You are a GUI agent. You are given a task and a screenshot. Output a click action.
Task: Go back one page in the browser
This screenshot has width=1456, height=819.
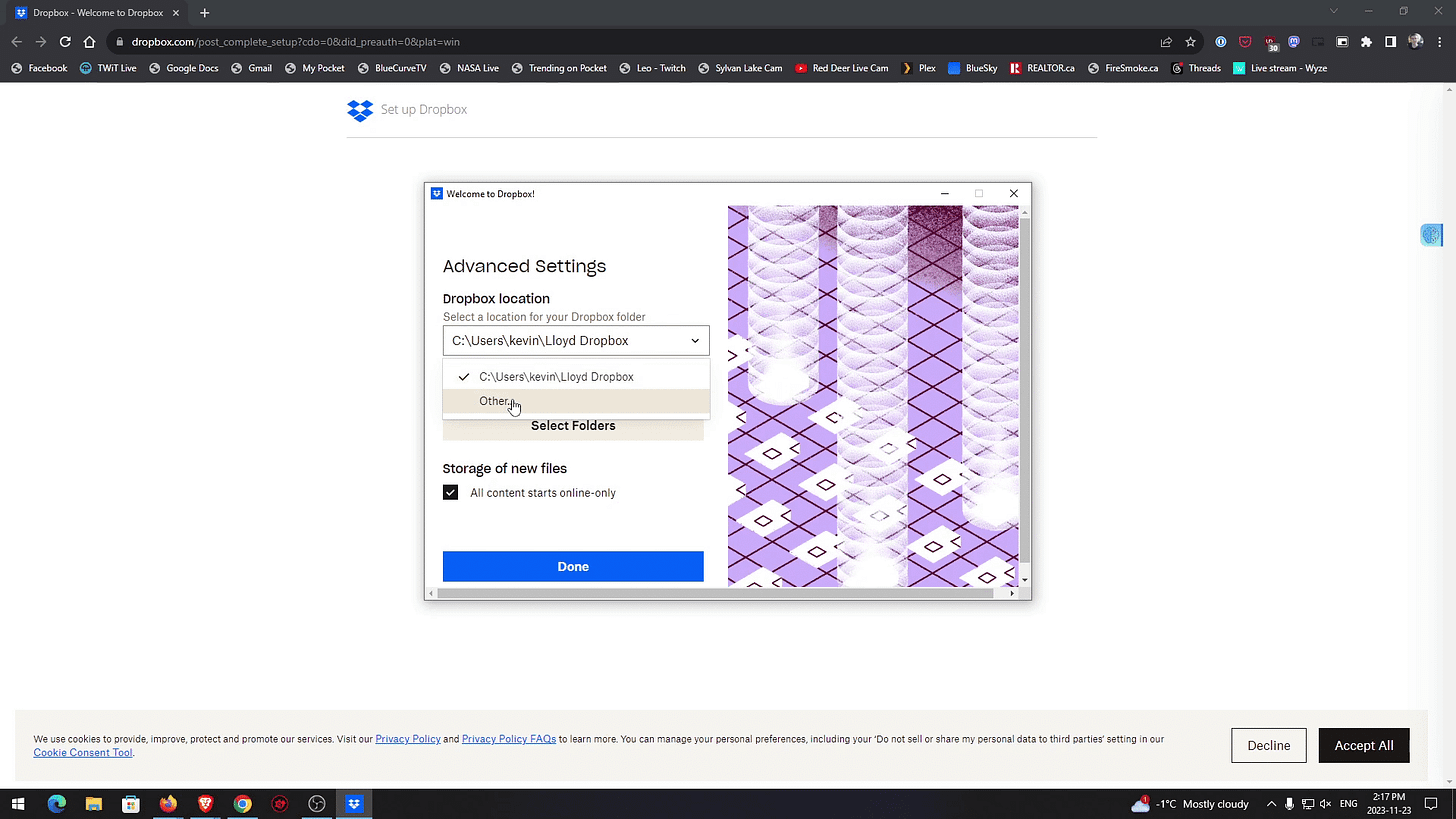coord(16,42)
